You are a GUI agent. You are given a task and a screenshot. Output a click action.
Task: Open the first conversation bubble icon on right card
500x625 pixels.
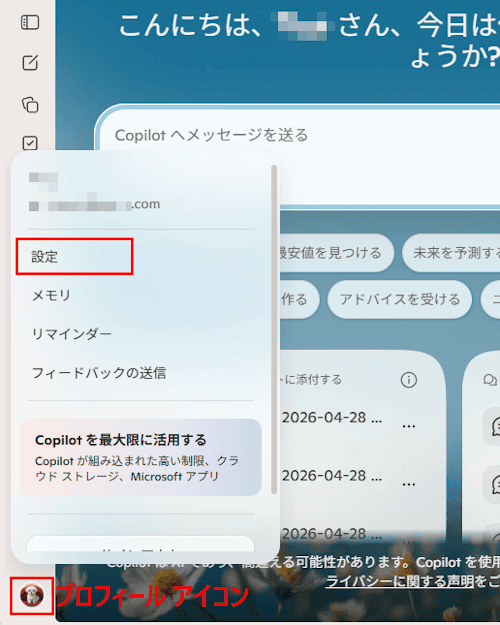[496, 426]
